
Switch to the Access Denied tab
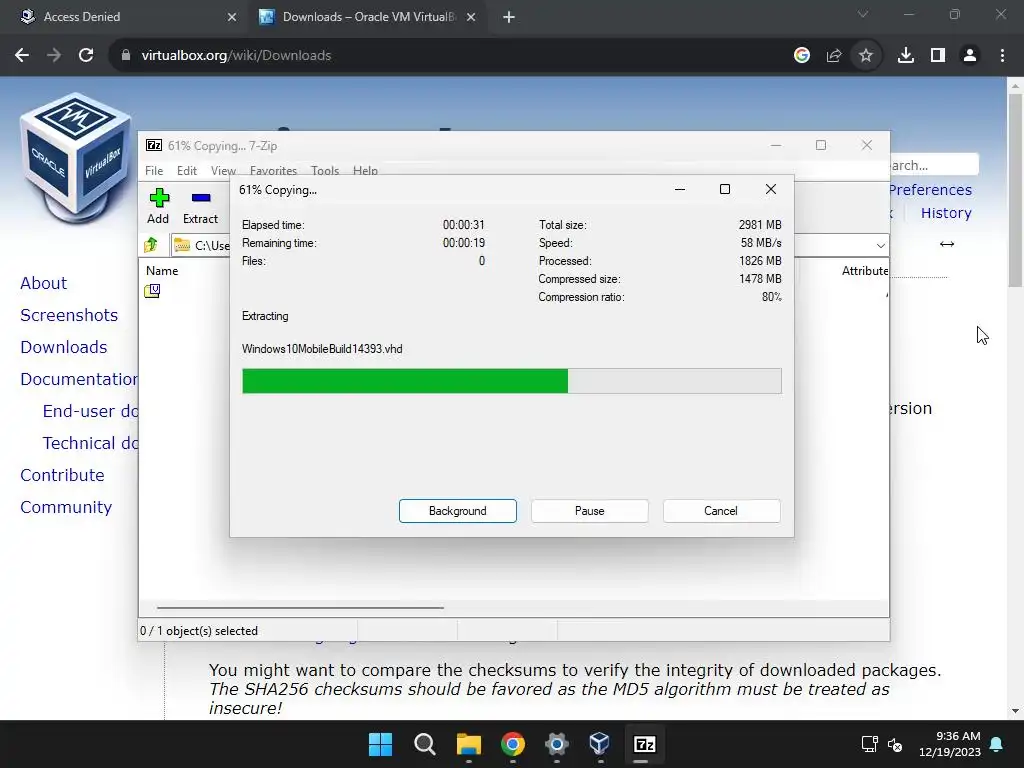[x=124, y=17]
